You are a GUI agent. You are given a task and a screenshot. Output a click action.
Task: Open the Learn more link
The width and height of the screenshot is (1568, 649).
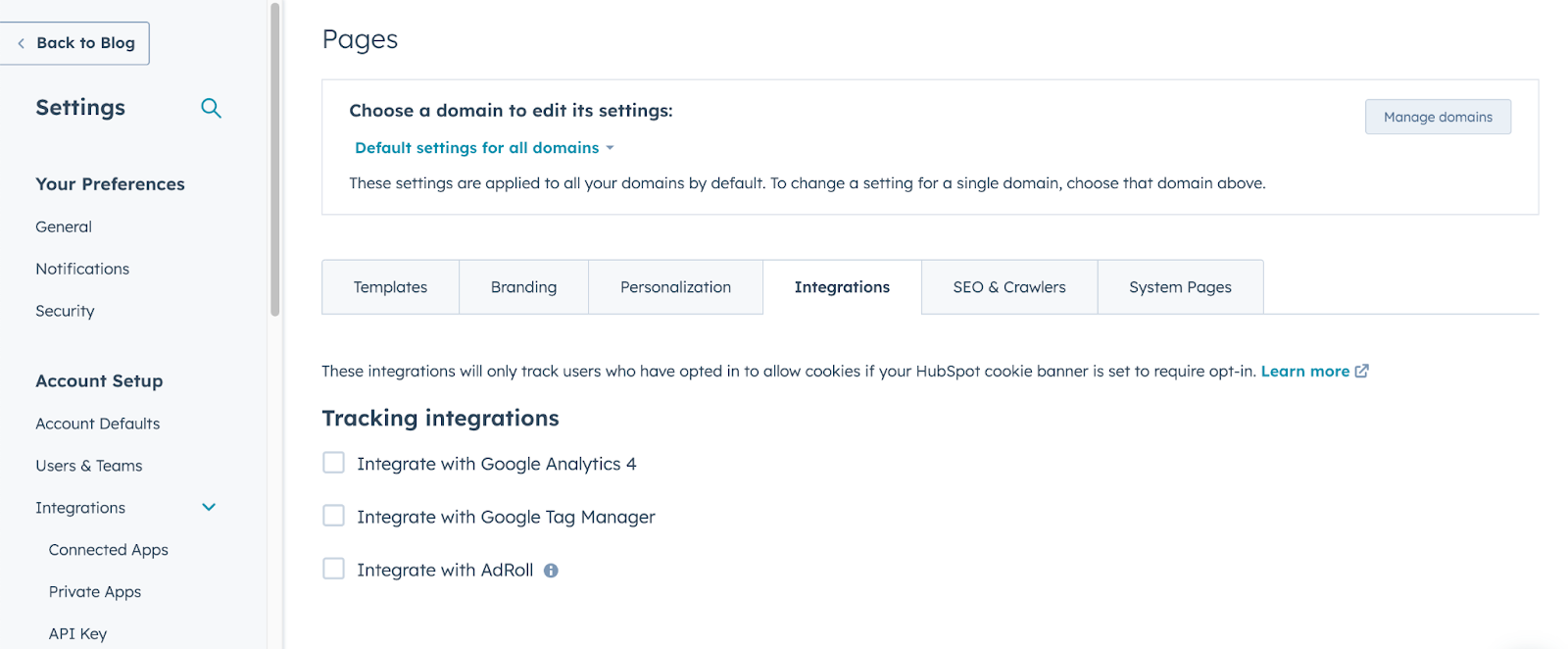tap(1304, 372)
